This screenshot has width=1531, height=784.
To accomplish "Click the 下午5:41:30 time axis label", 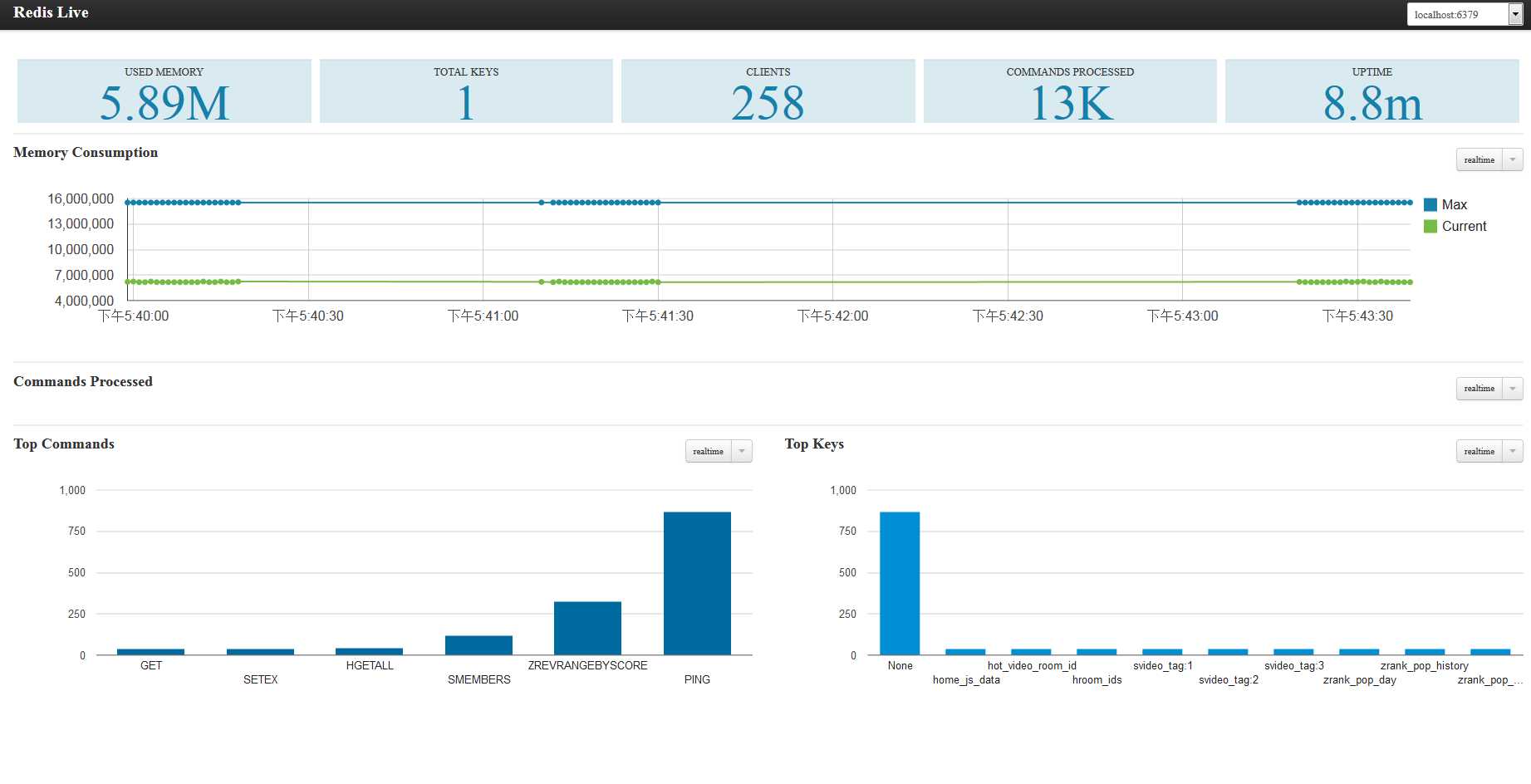I will click(658, 316).
